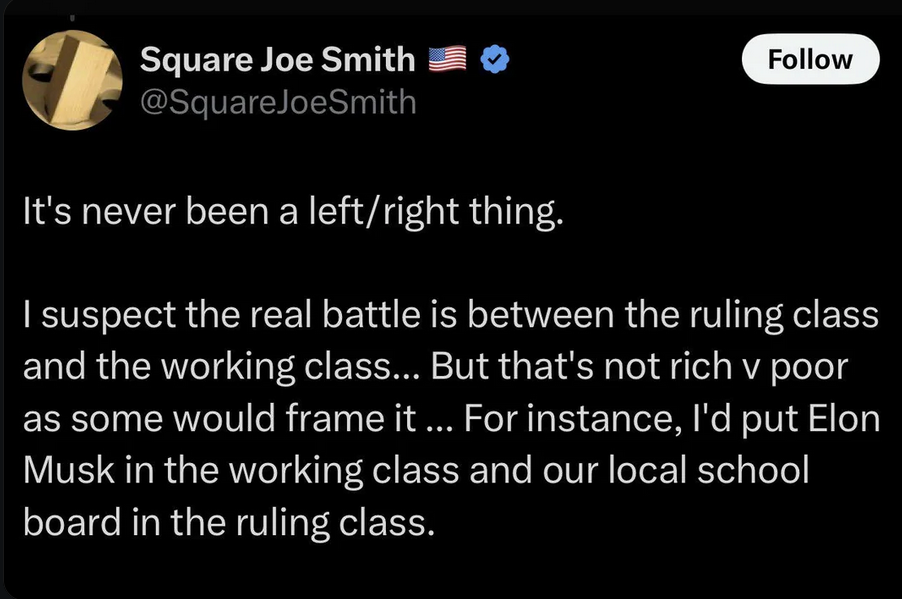This screenshot has height=599, width=902.
Task: Click the phrase "local school" in the tweet
Action: click(x=709, y=470)
